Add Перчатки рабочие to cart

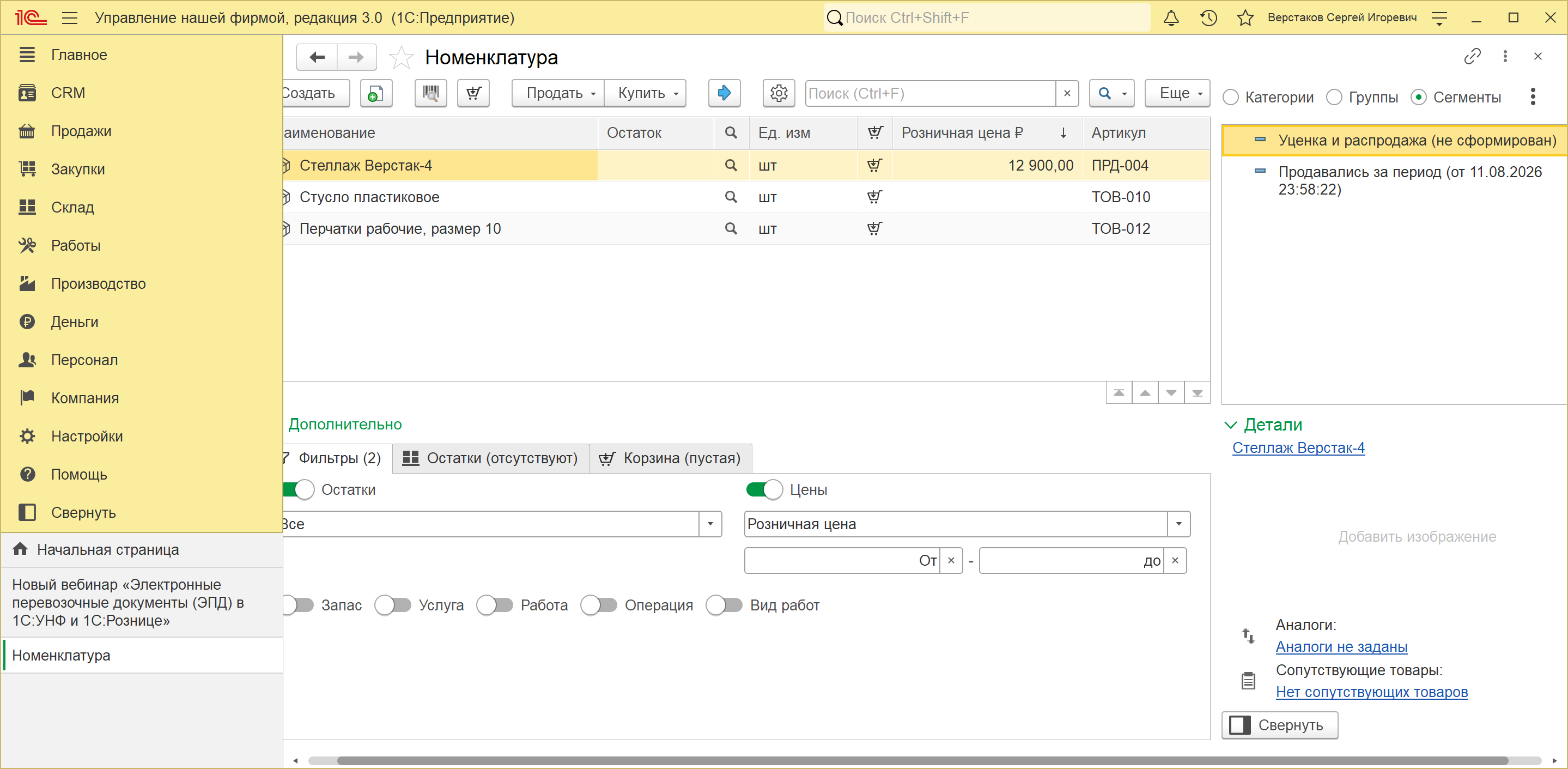point(874,229)
